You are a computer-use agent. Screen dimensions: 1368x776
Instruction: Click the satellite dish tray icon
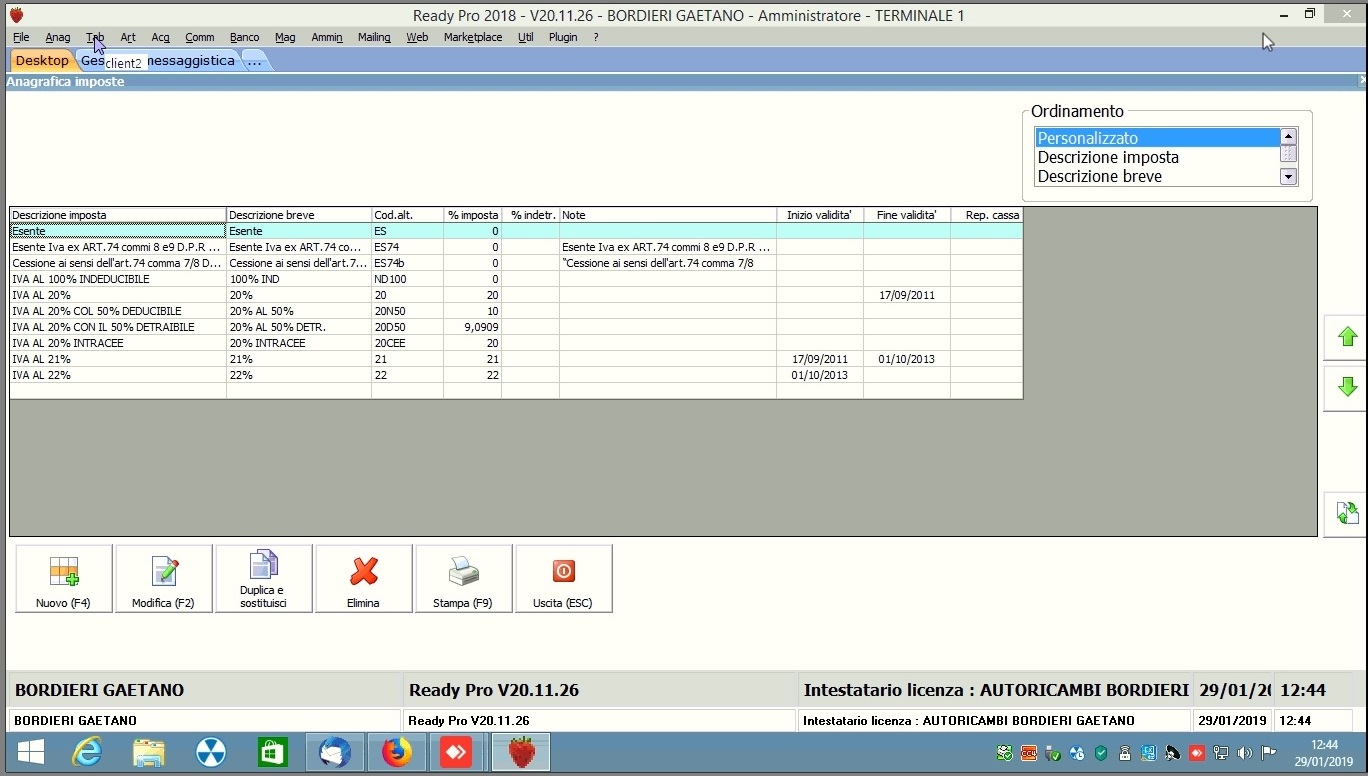point(1173,753)
